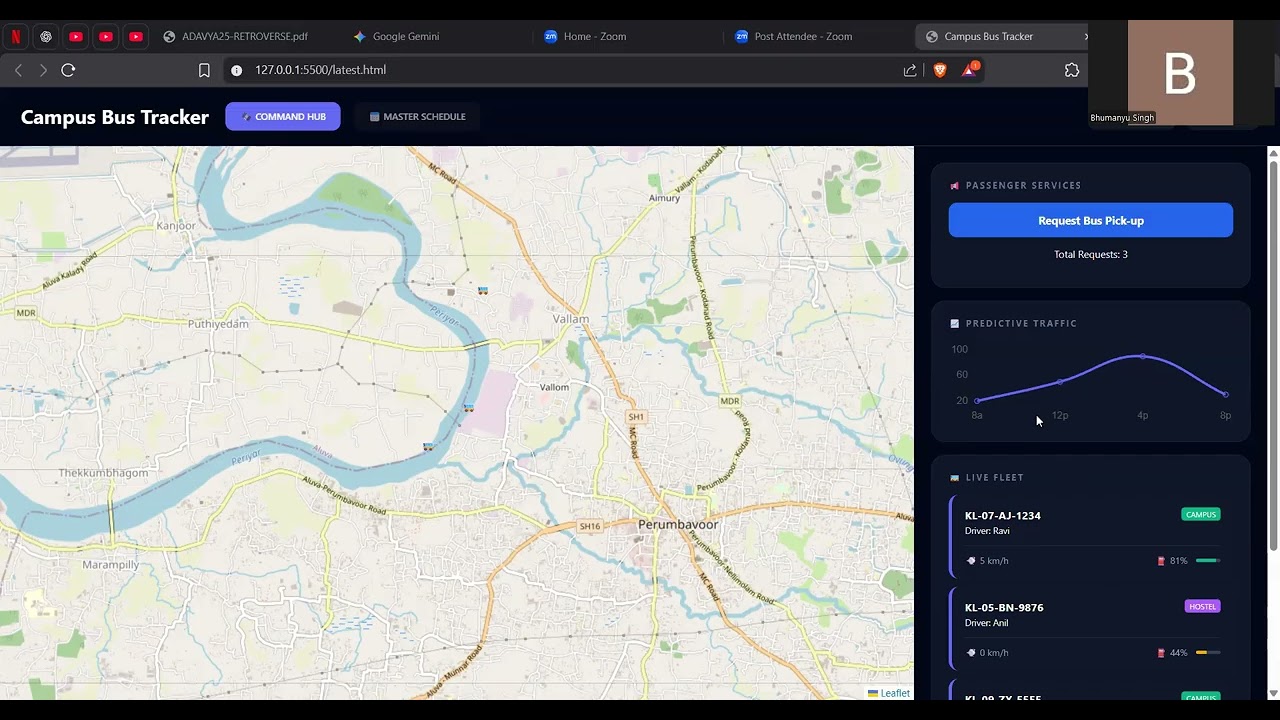Open the Command Hub view
1280x720 pixels.
coord(283,116)
